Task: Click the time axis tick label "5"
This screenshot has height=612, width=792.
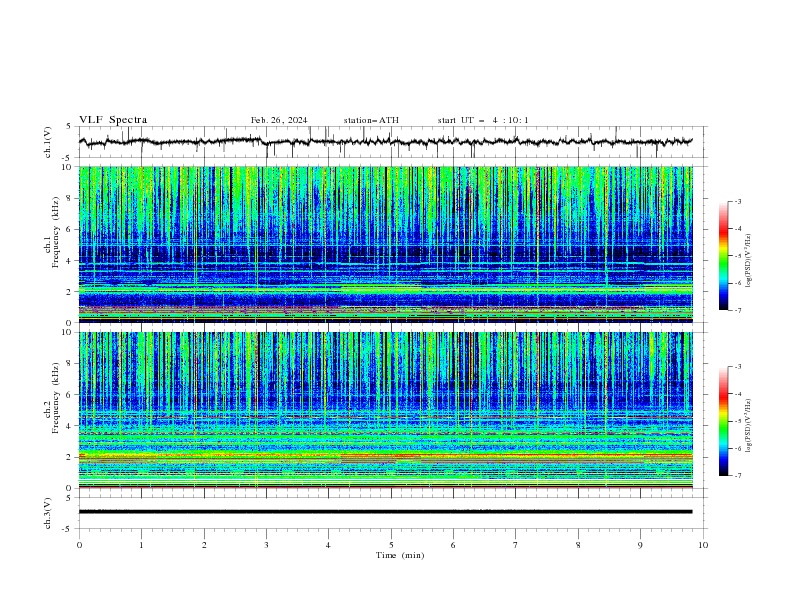Action: [x=391, y=545]
